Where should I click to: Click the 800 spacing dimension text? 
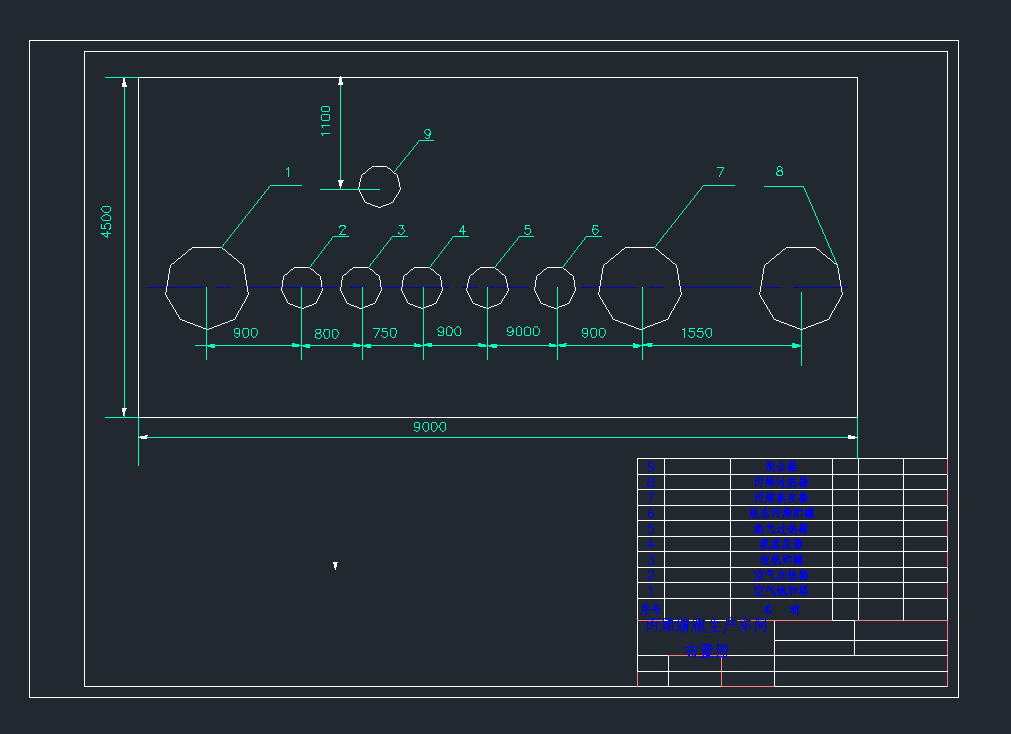click(327, 333)
